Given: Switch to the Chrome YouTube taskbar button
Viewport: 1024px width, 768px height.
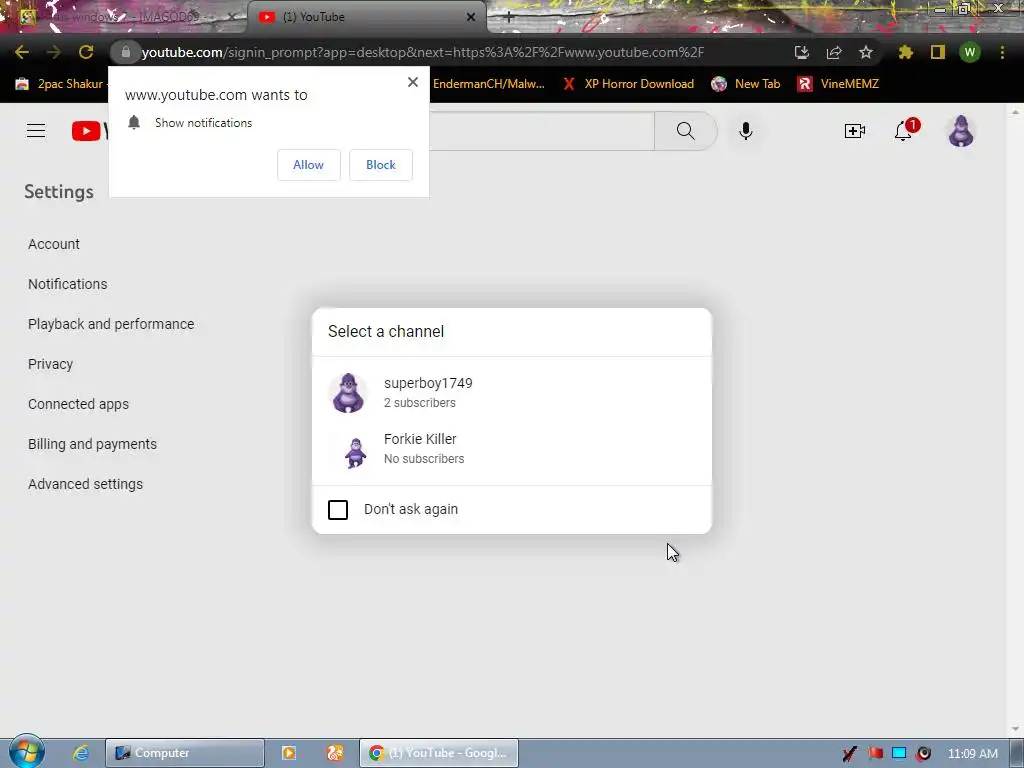Looking at the screenshot, I should [x=439, y=753].
